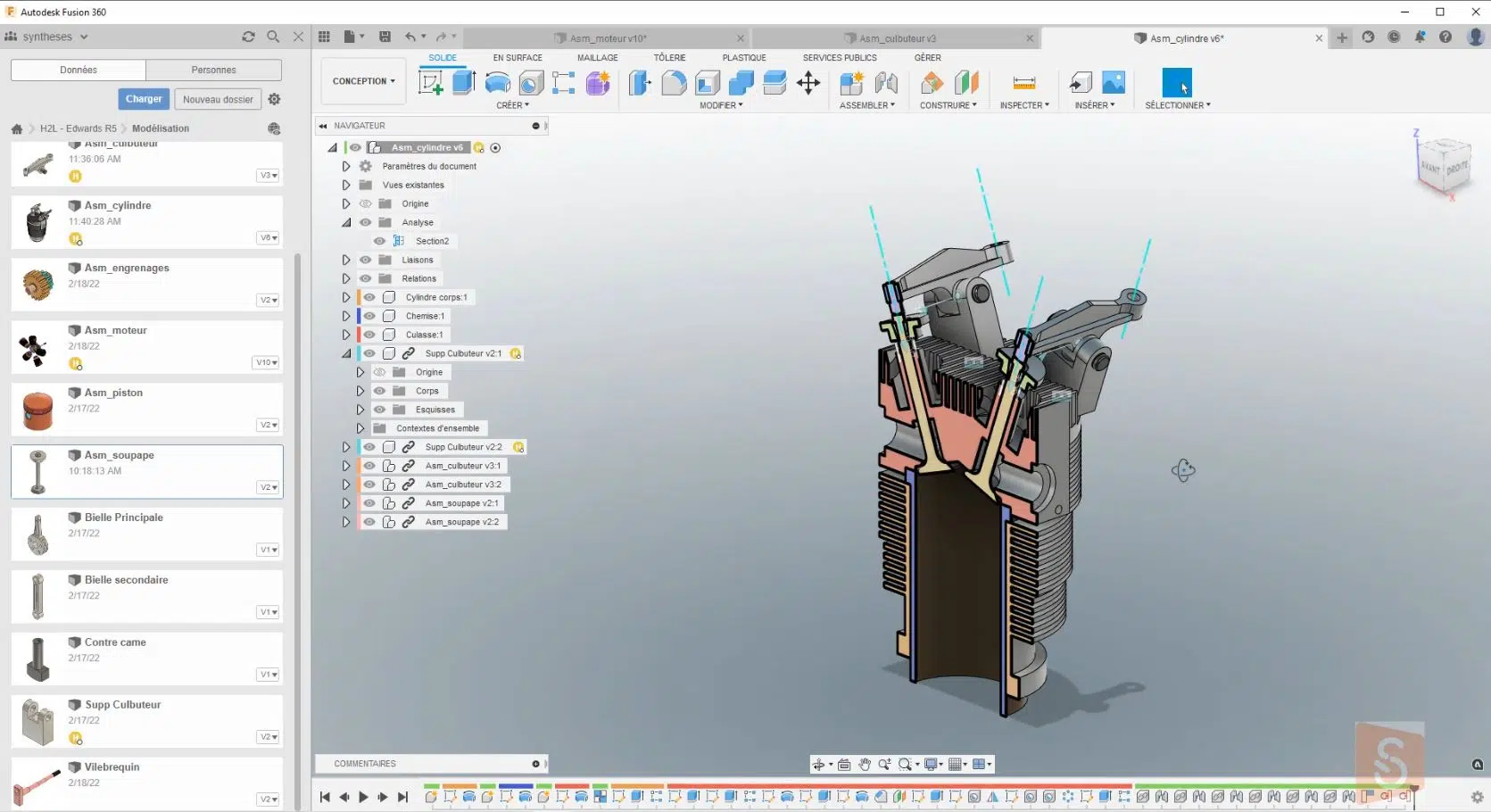Collapse the Analyse folder

point(346,222)
